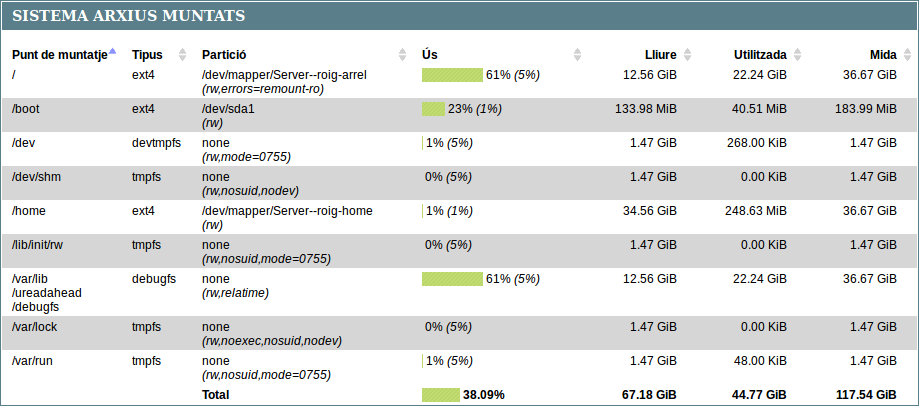Click the 23% usage bar for /boot
Viewport: 919px width, 408px height.
tap(433, 109)
